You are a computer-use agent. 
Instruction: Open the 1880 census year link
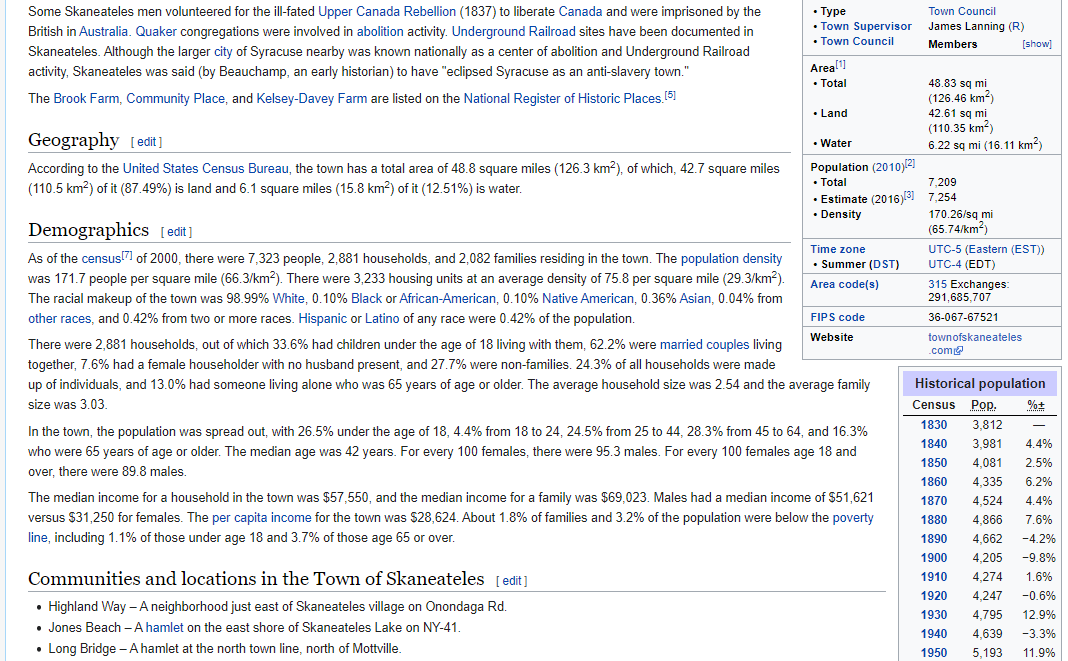pyautogui.click(x=934, y=519)
